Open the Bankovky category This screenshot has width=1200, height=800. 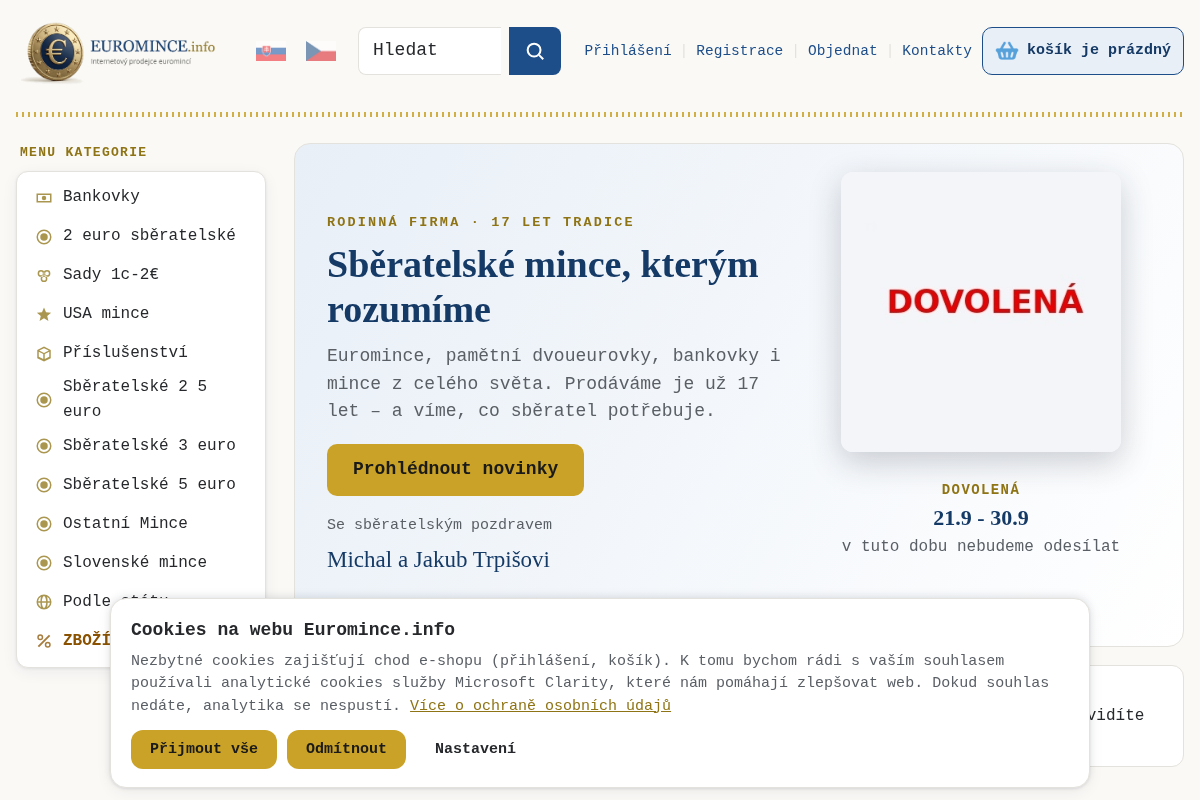pos(141,197)
